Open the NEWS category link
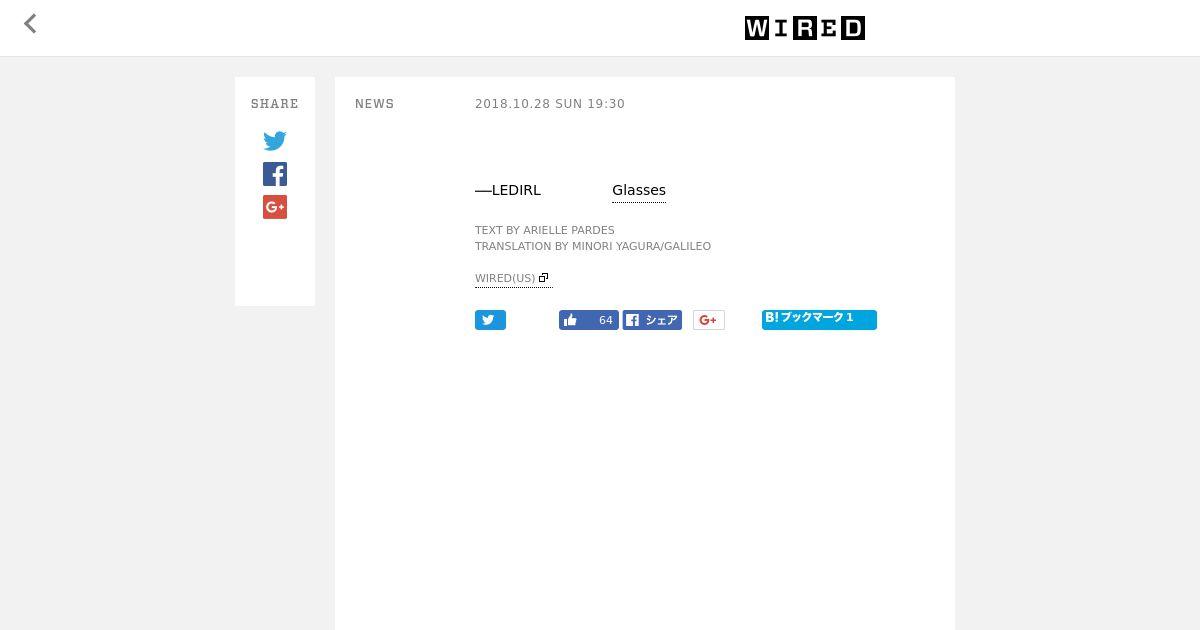Screen dimensions: 1200x630 [x=375, y=104]
